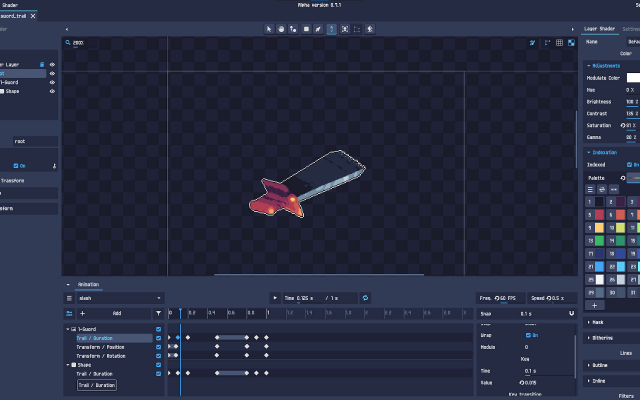Click the loop playback refresh icon
Viewport: 640px width, 400px height.
click(365, 298)
